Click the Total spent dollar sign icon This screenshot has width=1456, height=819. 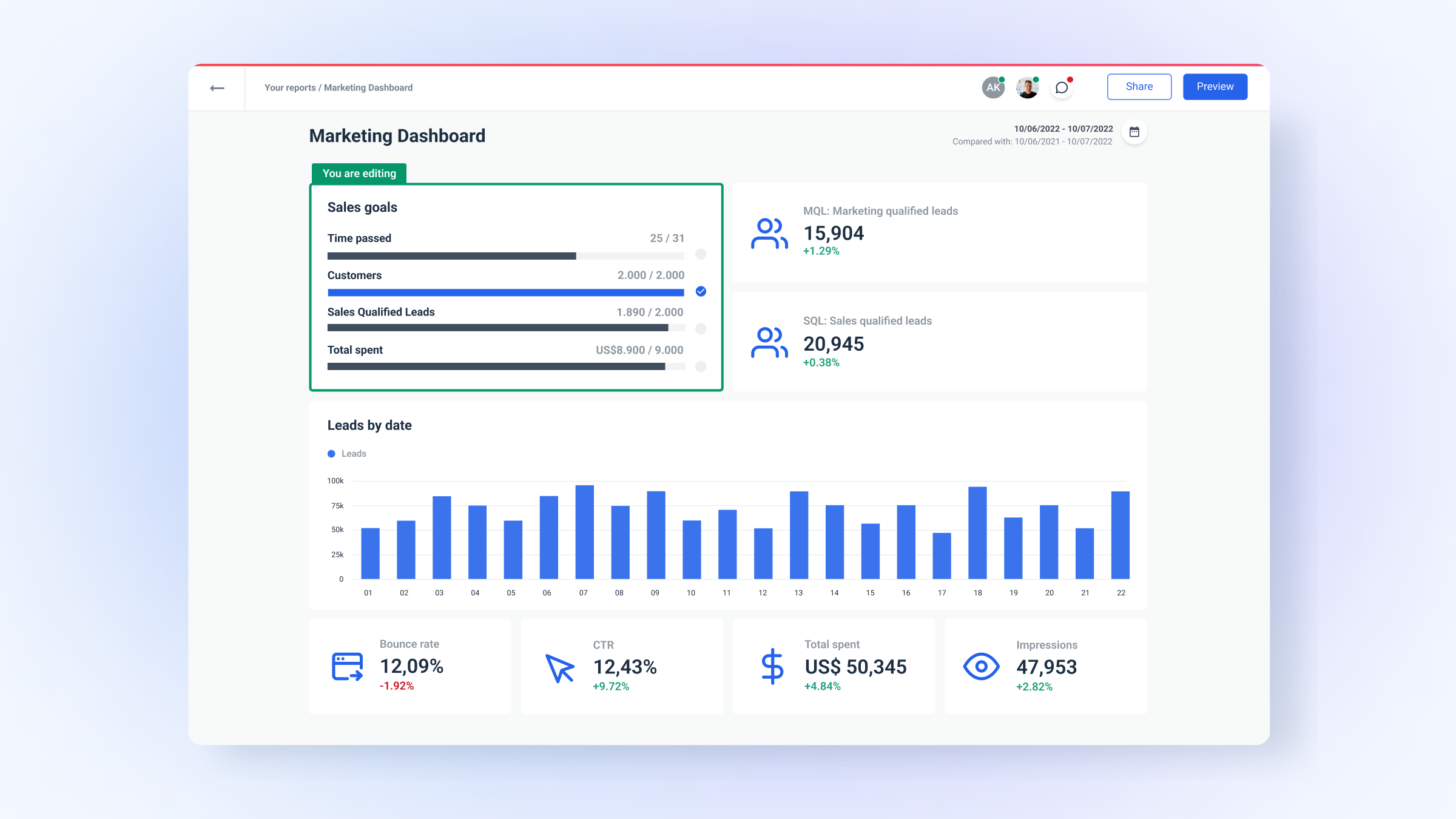point(772,666)
